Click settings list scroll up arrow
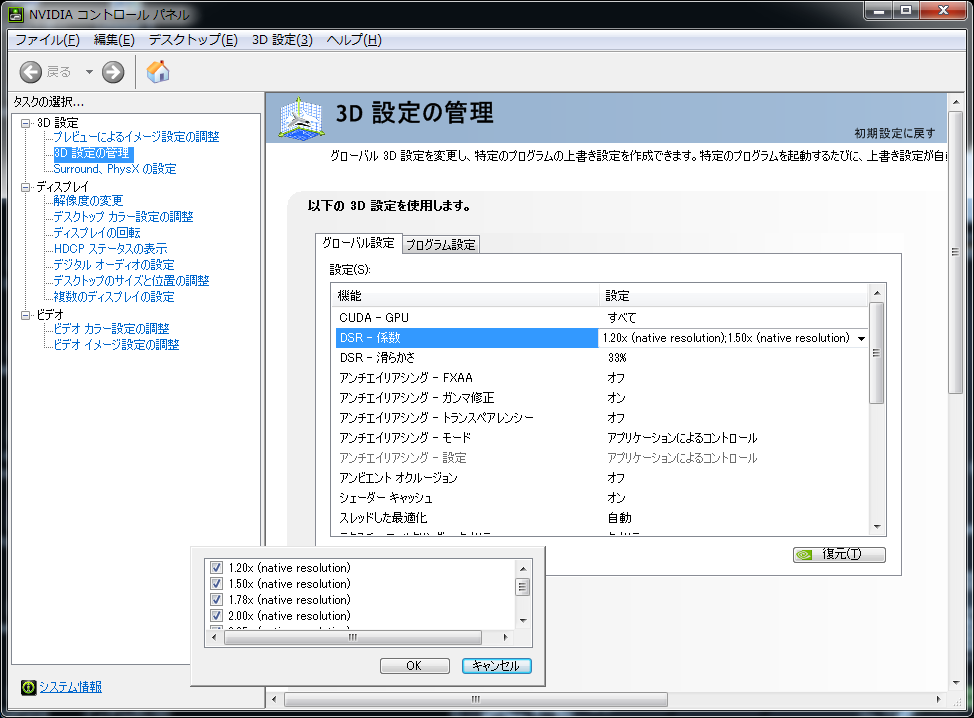974x718 pixels. pyautogui.click(x=876, y=293)
